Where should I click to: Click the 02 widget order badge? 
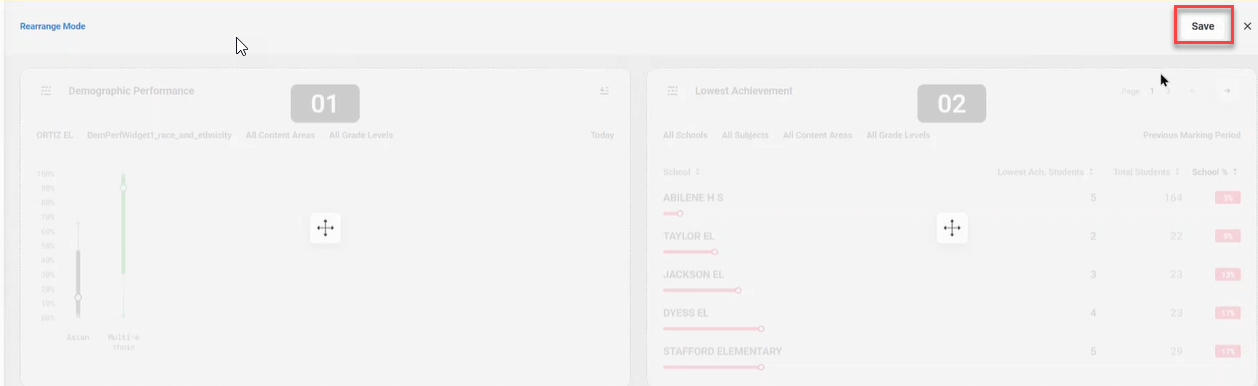pyautogui.click(x=952, y=104)
